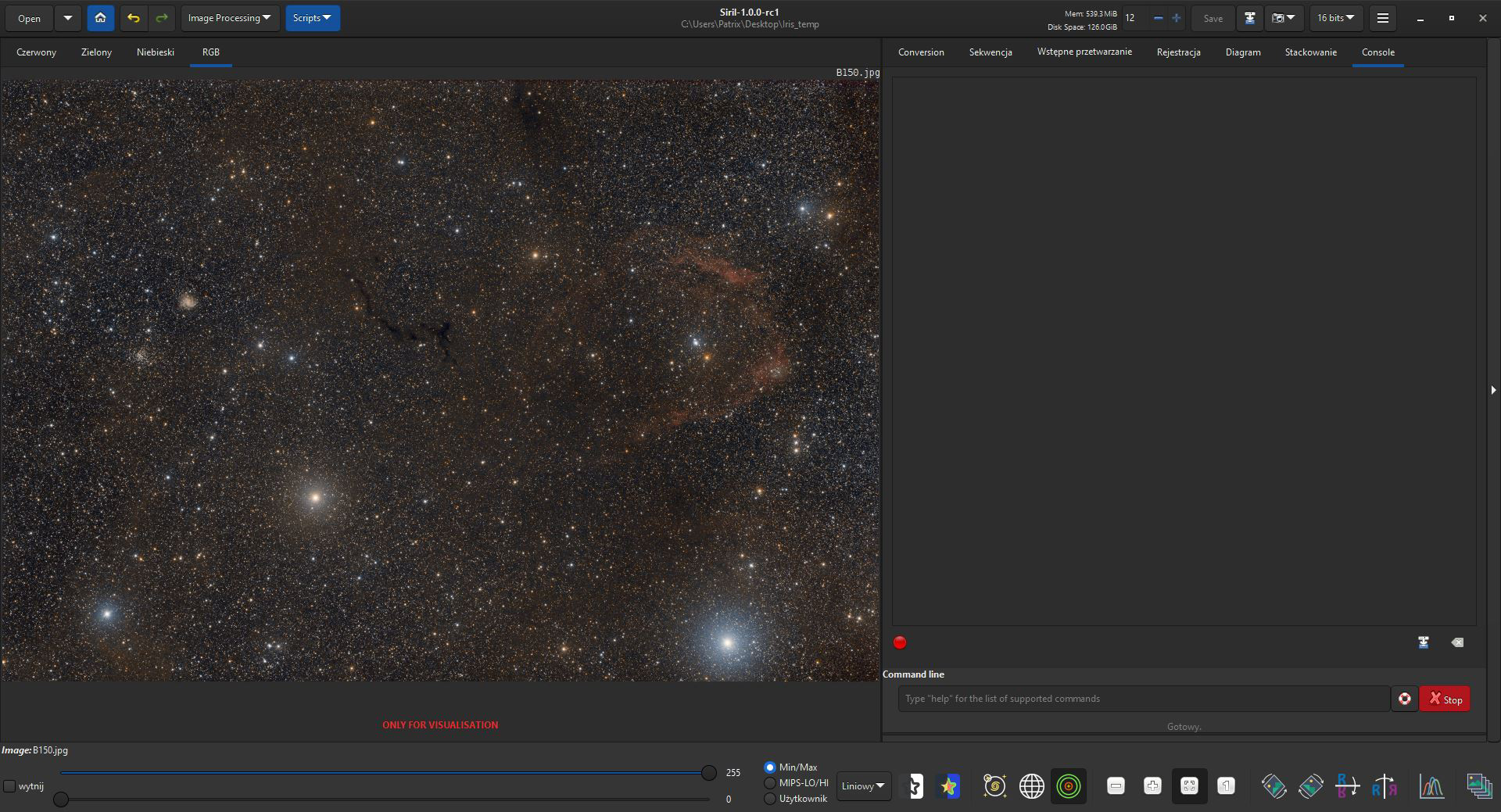Select the Zielony channel tab

click(96, 52)
